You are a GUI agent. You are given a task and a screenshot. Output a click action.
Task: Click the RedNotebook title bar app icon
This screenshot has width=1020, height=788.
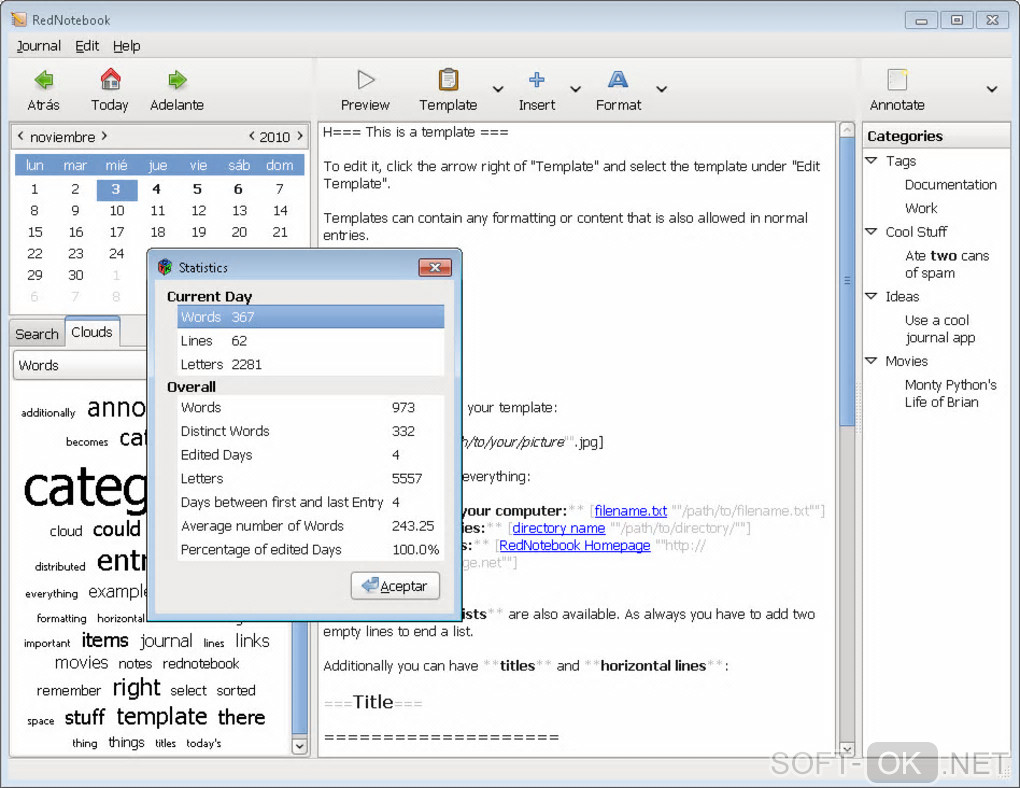pyautogui.click(x=19, y=20)
